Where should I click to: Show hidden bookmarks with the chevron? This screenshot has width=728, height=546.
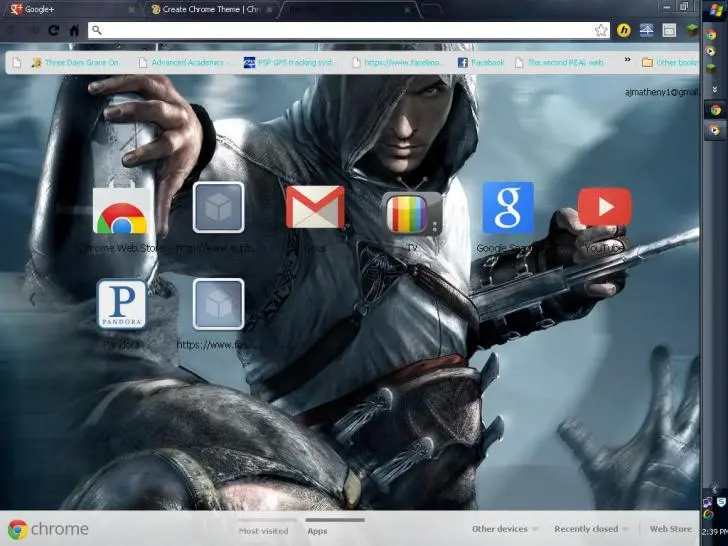(628, 61)
